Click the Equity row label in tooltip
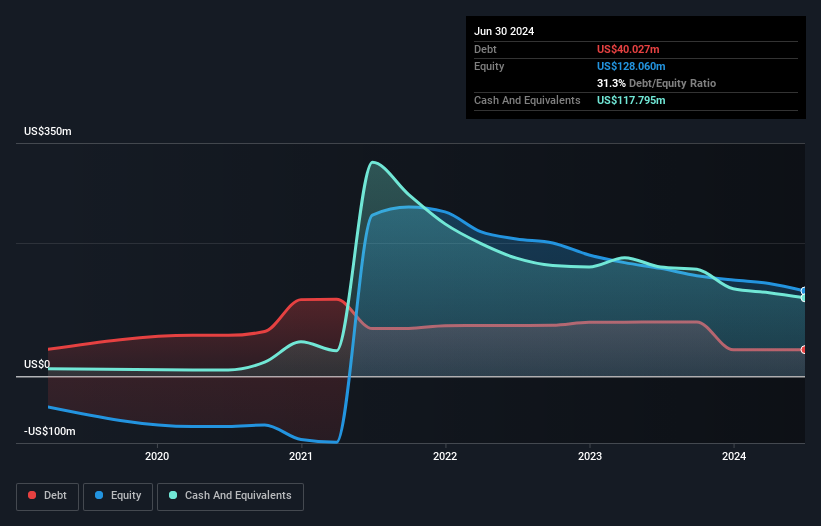821x526 pixels. click(x=489, y=66)
